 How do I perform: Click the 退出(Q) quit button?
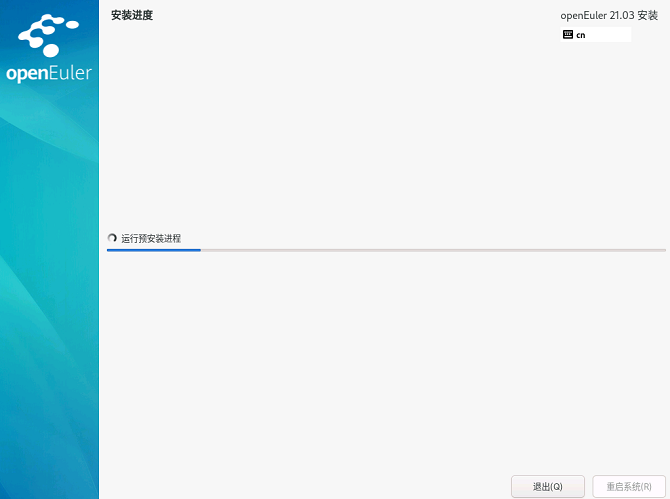[x=547, y=486]
